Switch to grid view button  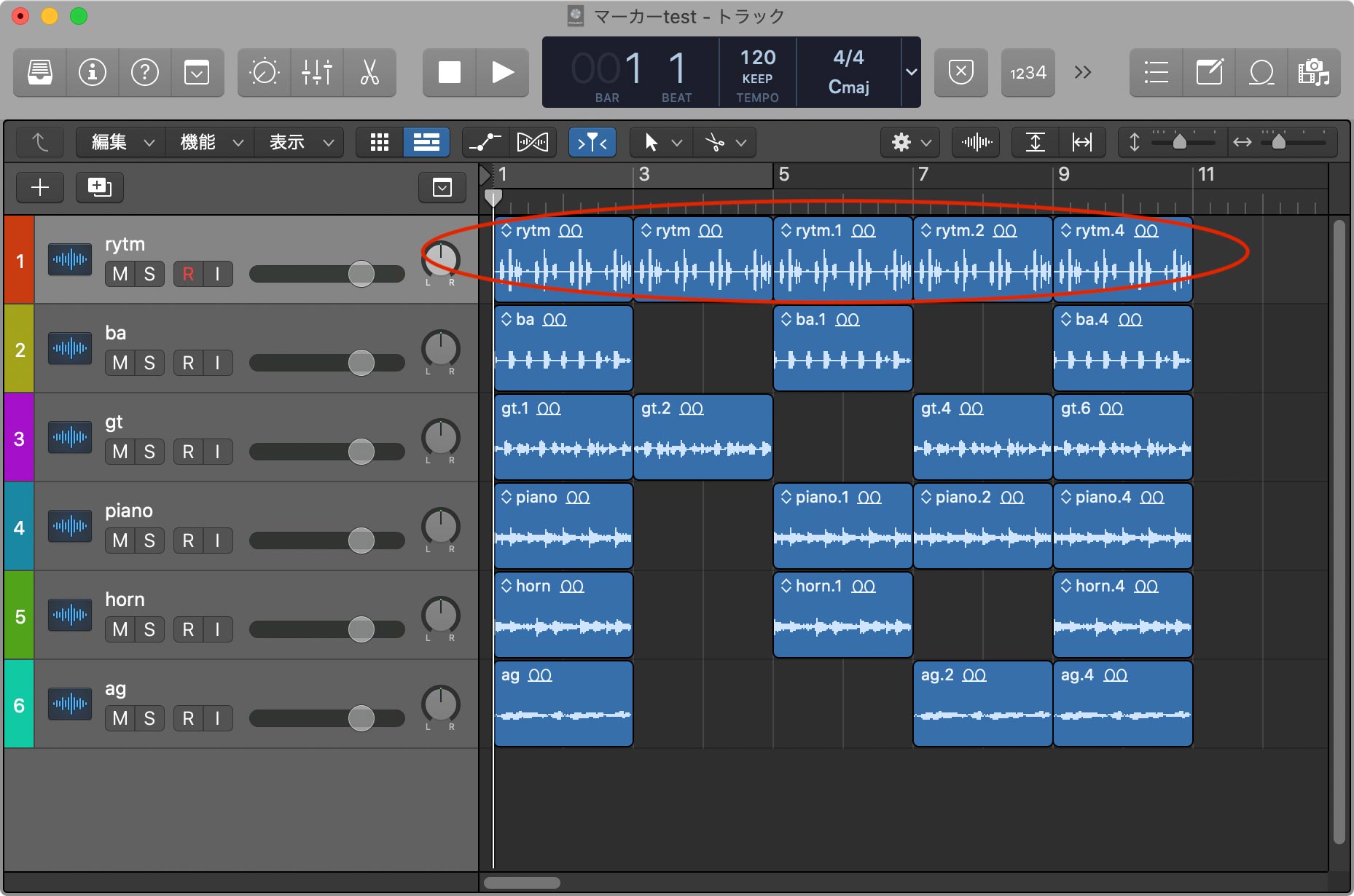(x=380, y=142)
